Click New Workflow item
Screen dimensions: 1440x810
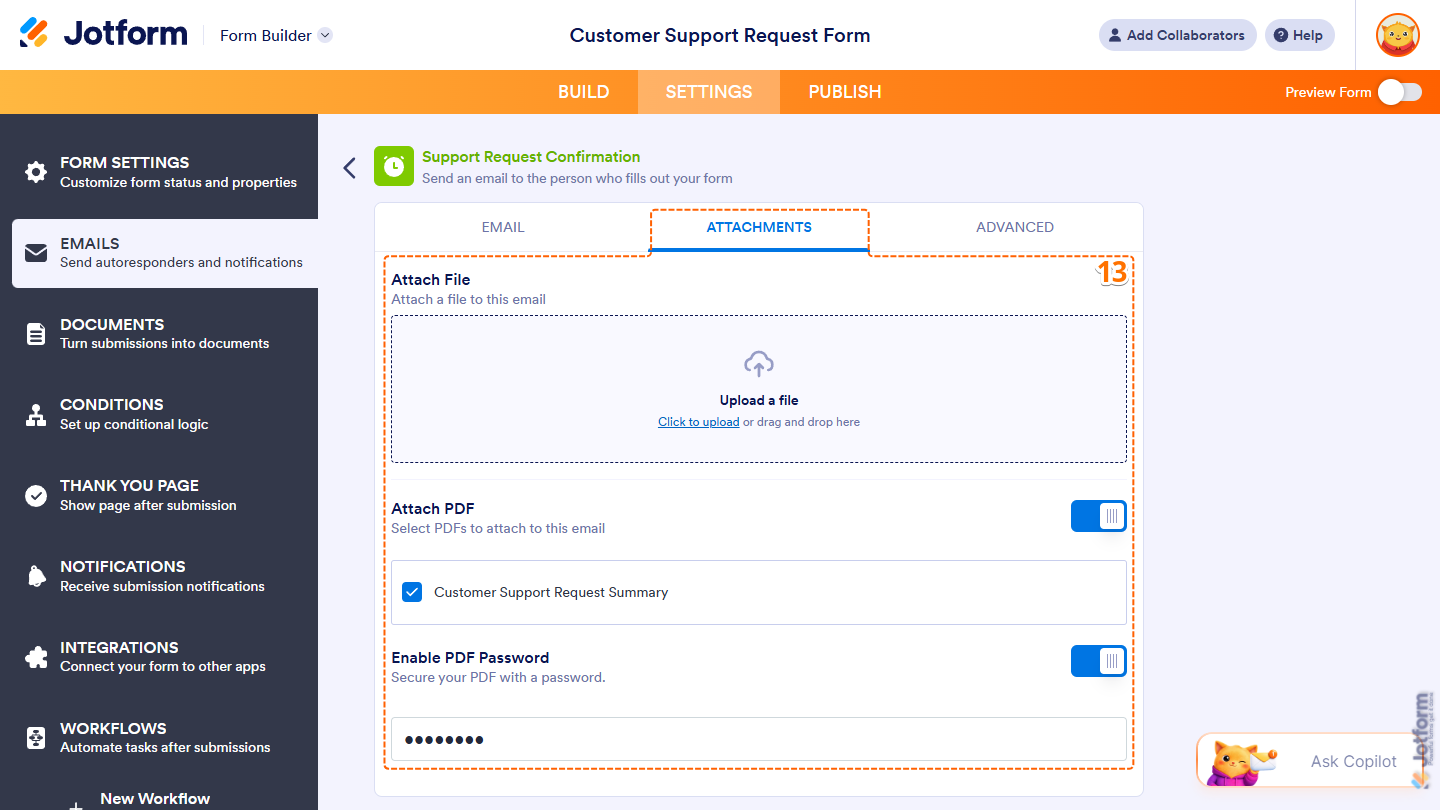pyautogui.click(x=155, y=799)
